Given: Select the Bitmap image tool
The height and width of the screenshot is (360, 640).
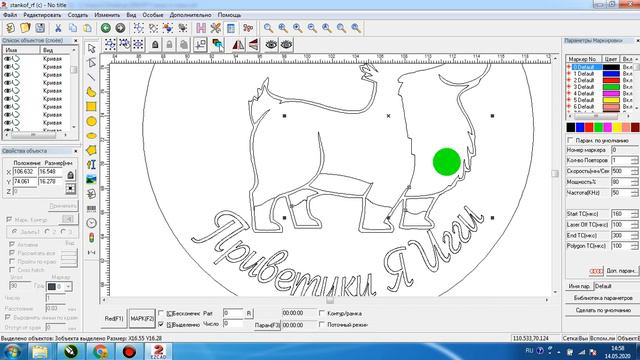Looking at the screenshot, I should coord(91,179).
